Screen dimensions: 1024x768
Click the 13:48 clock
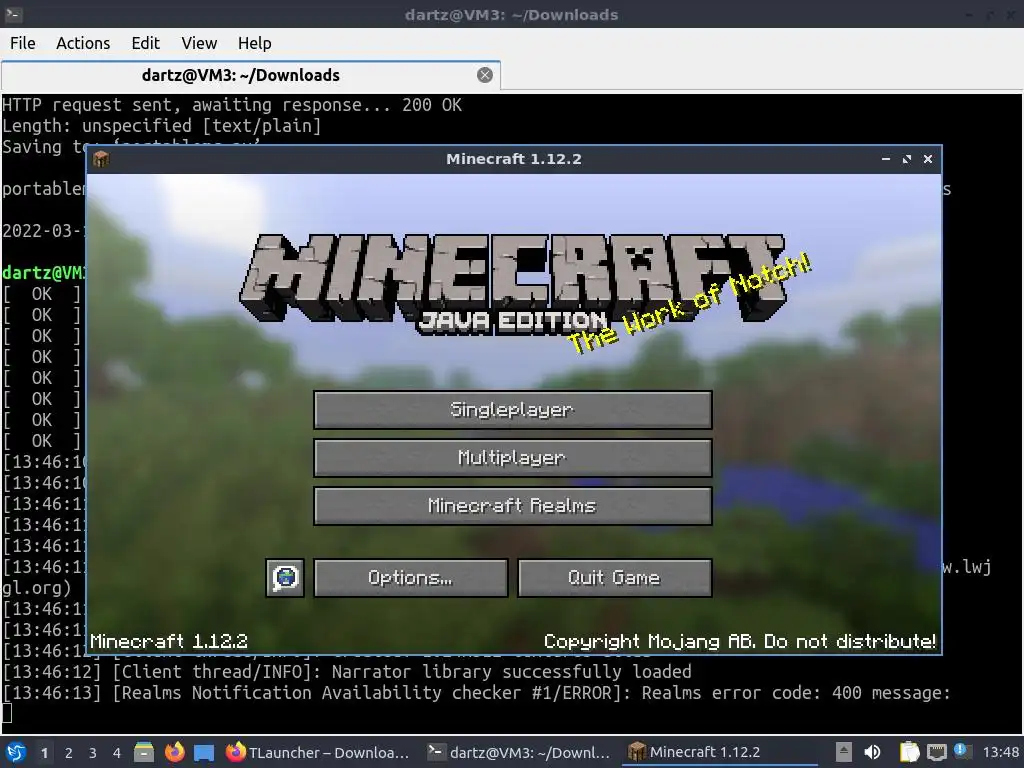click(x=1000, y=752)
